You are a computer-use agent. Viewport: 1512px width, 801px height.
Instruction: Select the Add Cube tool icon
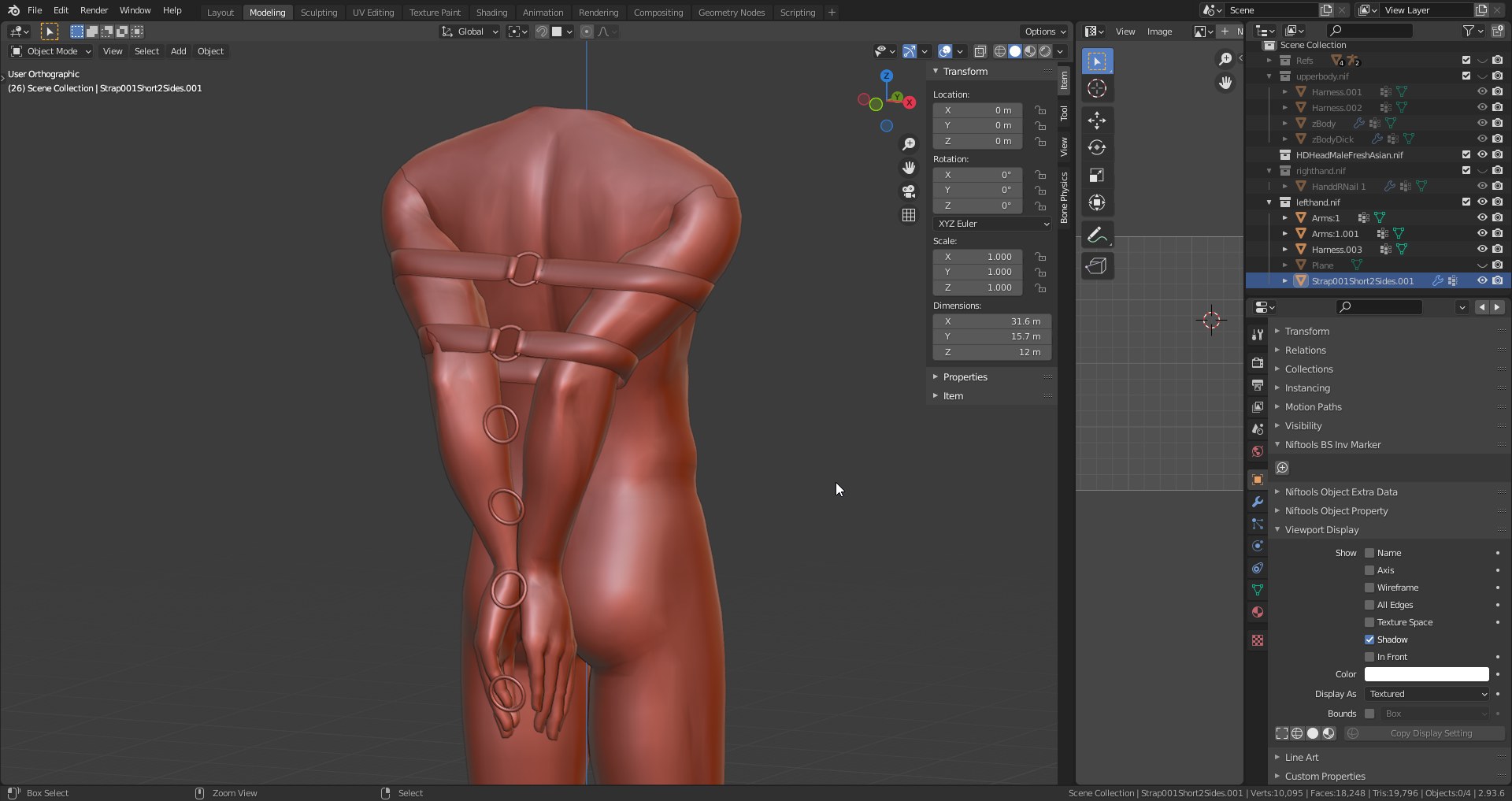coord(1097,266)
